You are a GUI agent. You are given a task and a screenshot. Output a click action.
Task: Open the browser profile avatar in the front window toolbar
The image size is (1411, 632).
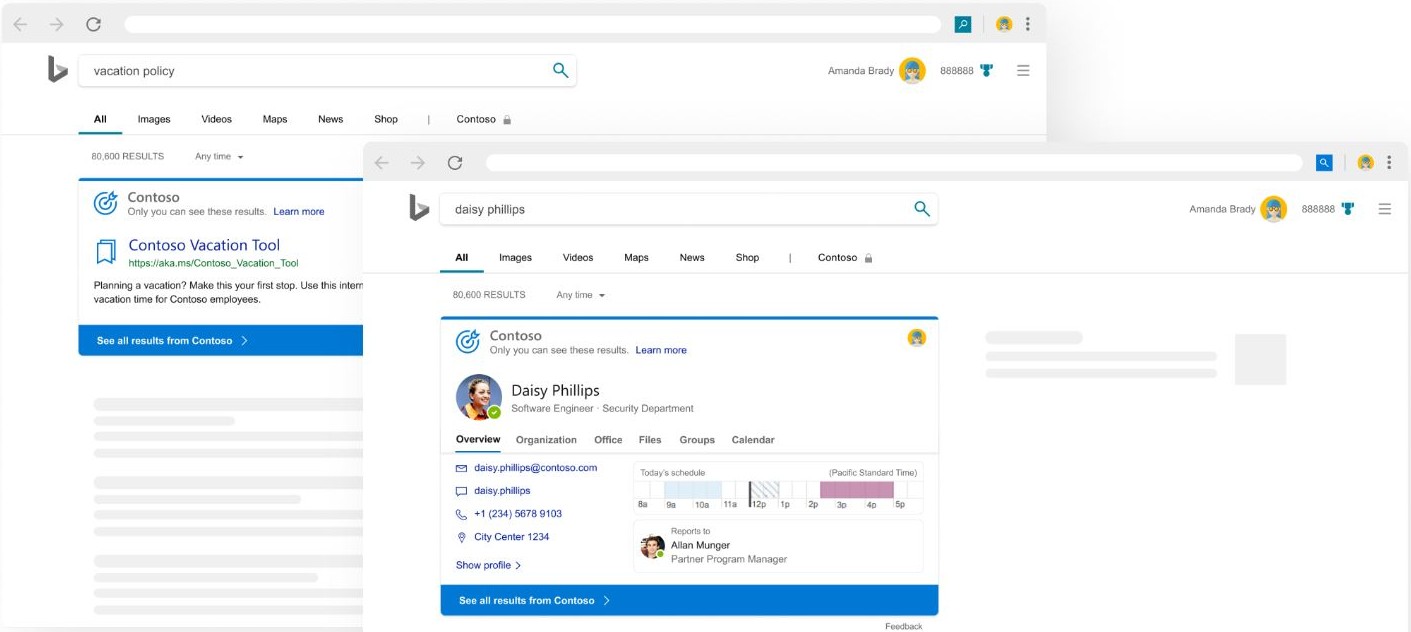pos(1365,163)
